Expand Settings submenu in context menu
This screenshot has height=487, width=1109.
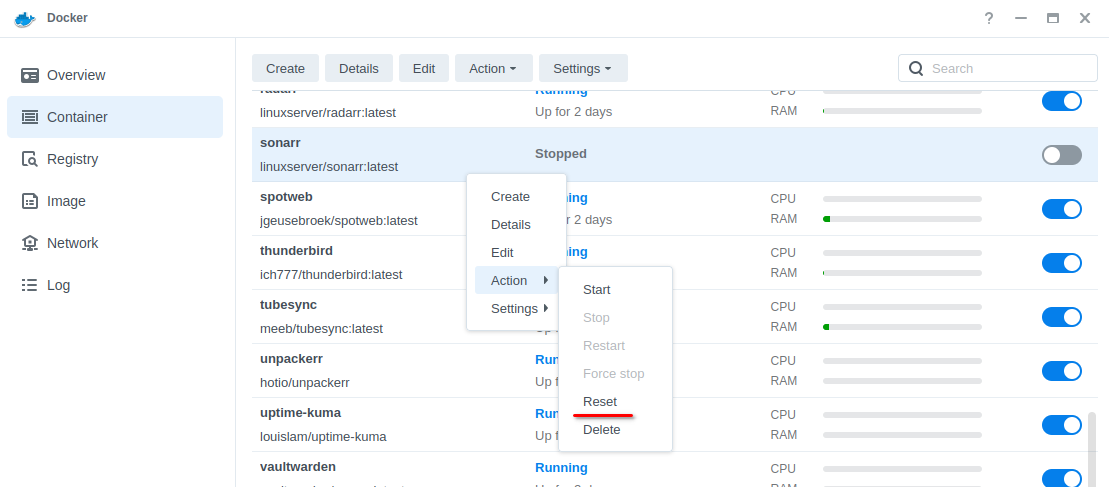(x=516, y=309)
